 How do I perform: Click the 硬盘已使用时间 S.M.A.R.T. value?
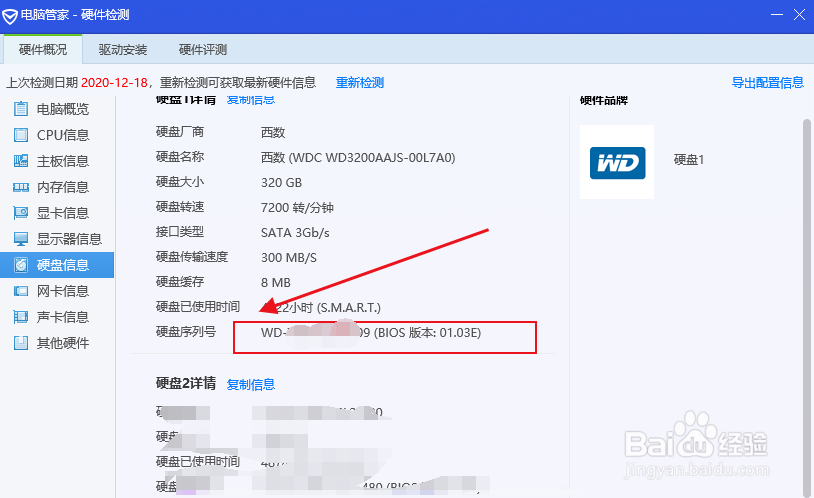pos(321,307)
